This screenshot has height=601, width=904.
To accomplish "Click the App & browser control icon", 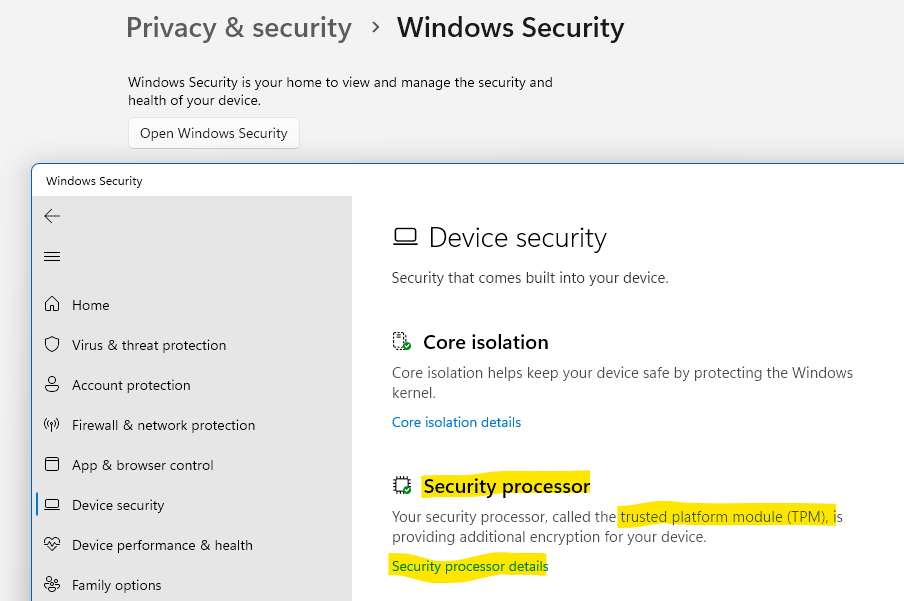I will pyautogui.click(x=52, y=465).
